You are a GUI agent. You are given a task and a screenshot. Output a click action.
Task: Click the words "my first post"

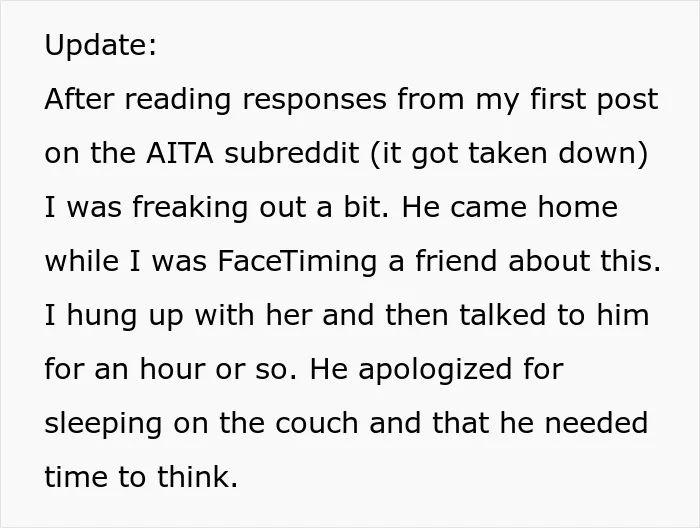567,100
